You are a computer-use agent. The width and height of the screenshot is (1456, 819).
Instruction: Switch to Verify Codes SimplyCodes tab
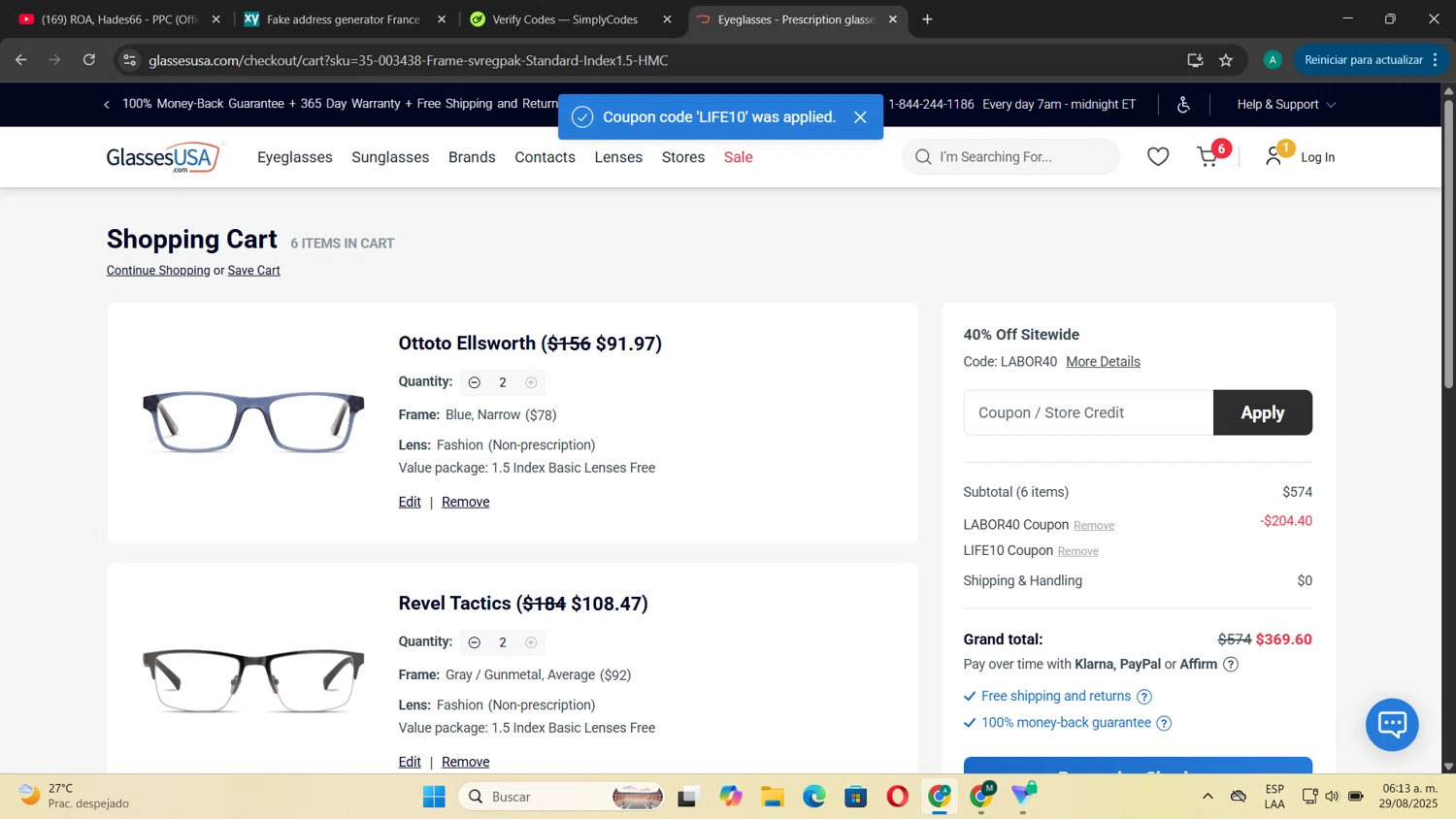coord(563,19)
